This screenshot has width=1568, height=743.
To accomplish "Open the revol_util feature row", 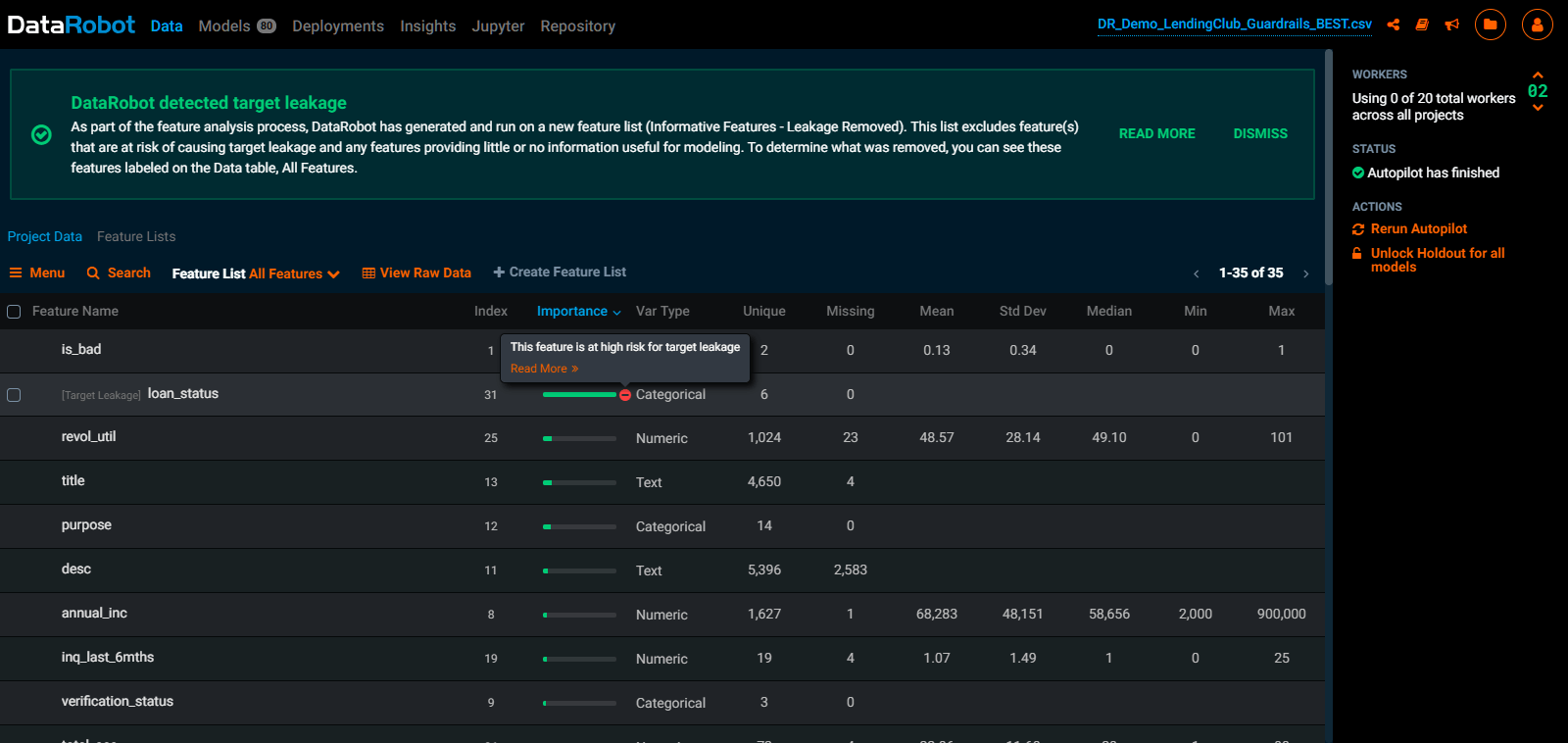I will [x=662, y=438].
